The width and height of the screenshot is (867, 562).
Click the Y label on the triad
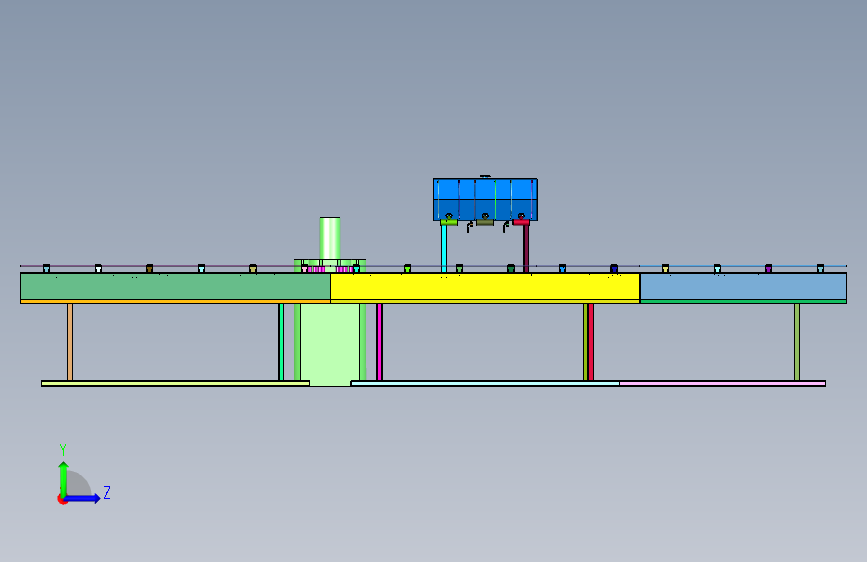(x=63, y=450)
